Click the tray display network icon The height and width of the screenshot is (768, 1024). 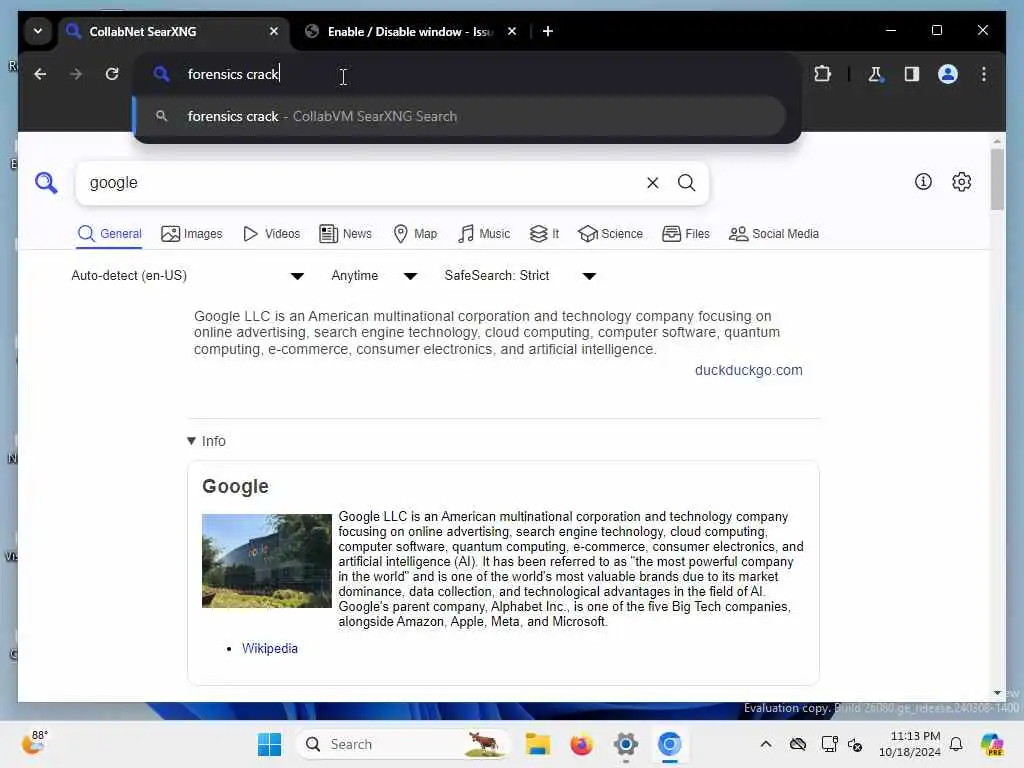click(829, 744)
